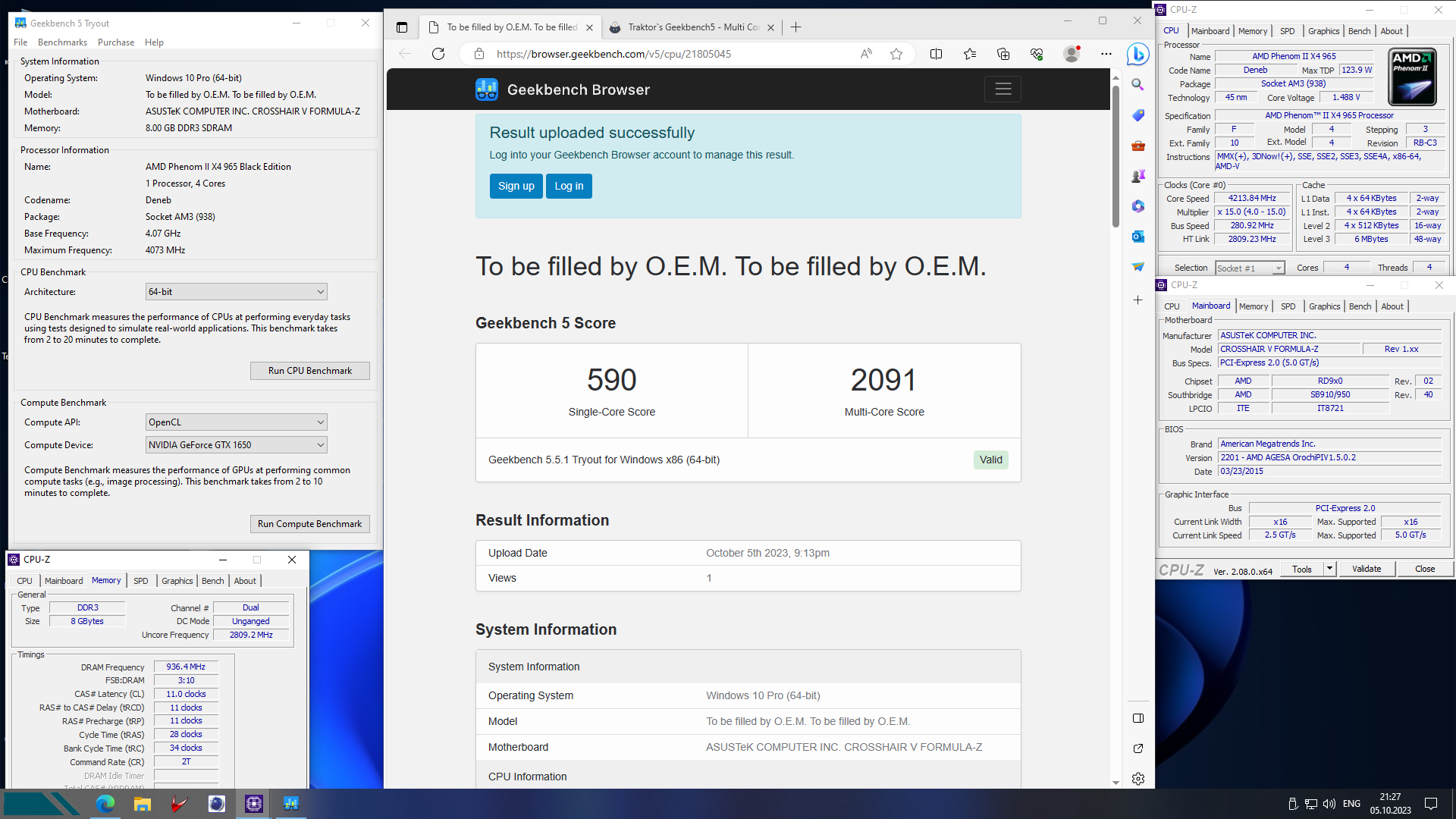Open Geekbench Purchase menu
Viewport: 1456px width, 819px height.
tap(116, 42)
